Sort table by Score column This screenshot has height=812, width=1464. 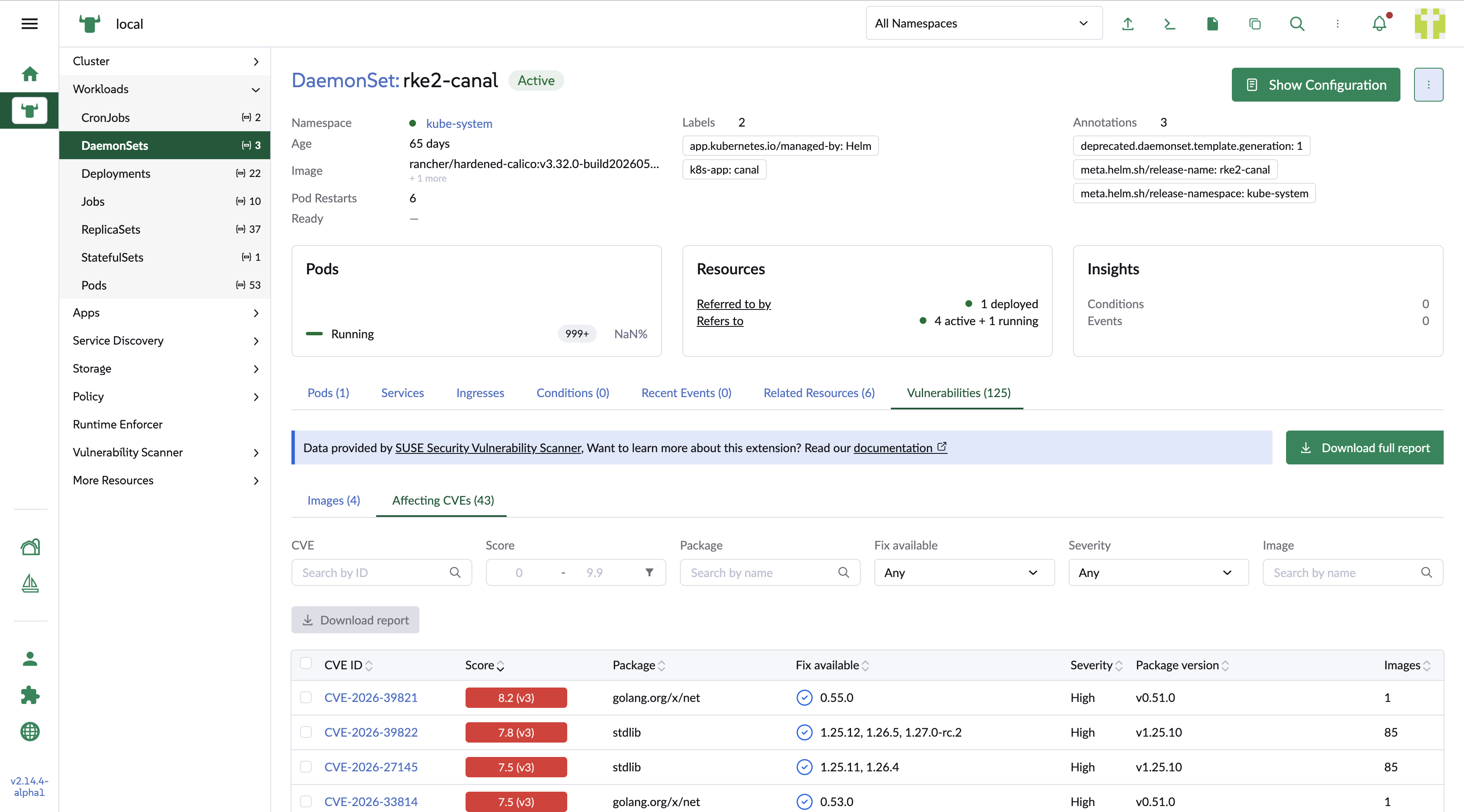click(x=485, y=665)
